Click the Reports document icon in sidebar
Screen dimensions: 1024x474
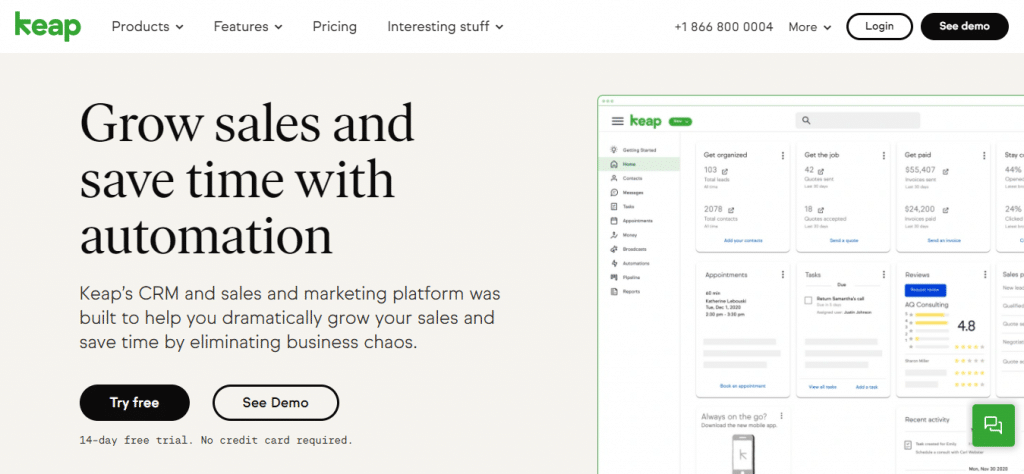[x=613, y=292]
